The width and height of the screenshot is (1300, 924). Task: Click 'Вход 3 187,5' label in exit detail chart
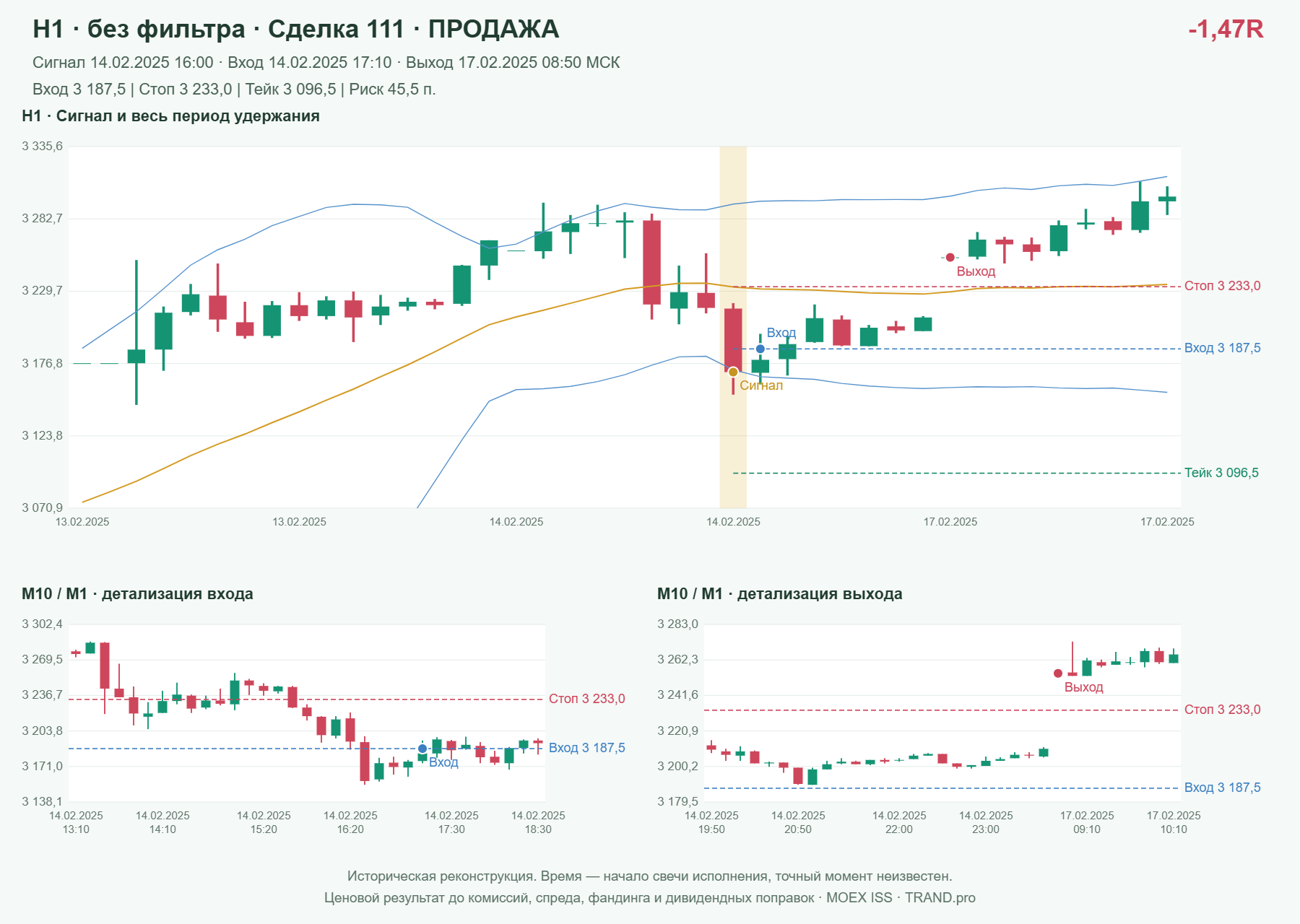pyautogui.click(x=1222, y=788)
